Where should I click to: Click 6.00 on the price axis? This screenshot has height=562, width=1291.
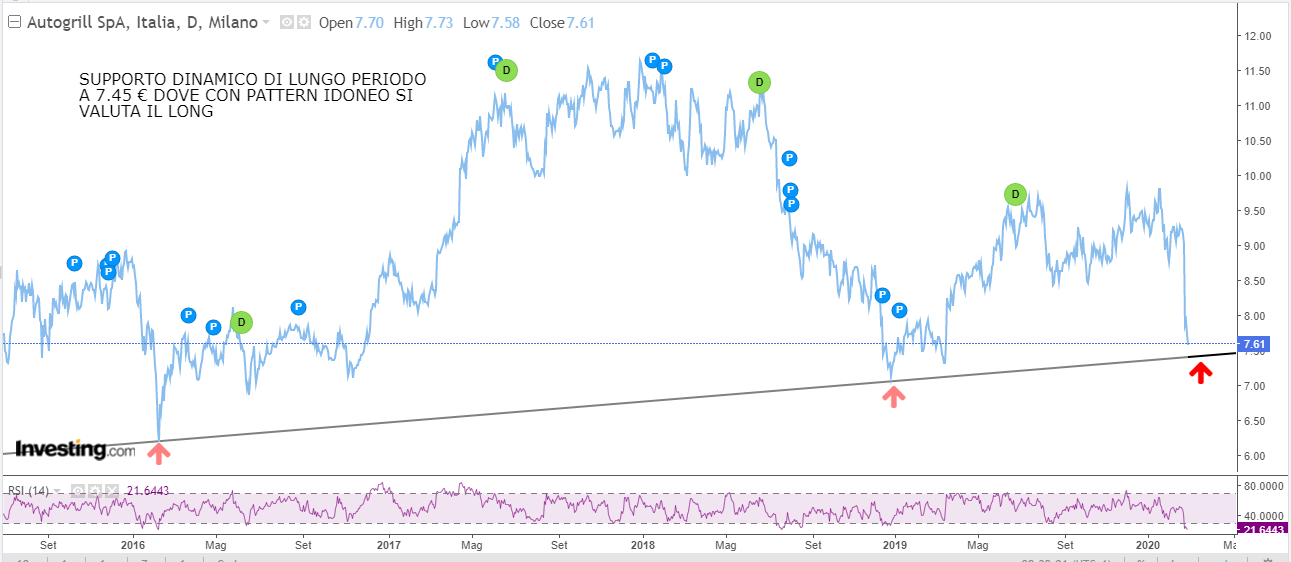[x=1257, y=456]
